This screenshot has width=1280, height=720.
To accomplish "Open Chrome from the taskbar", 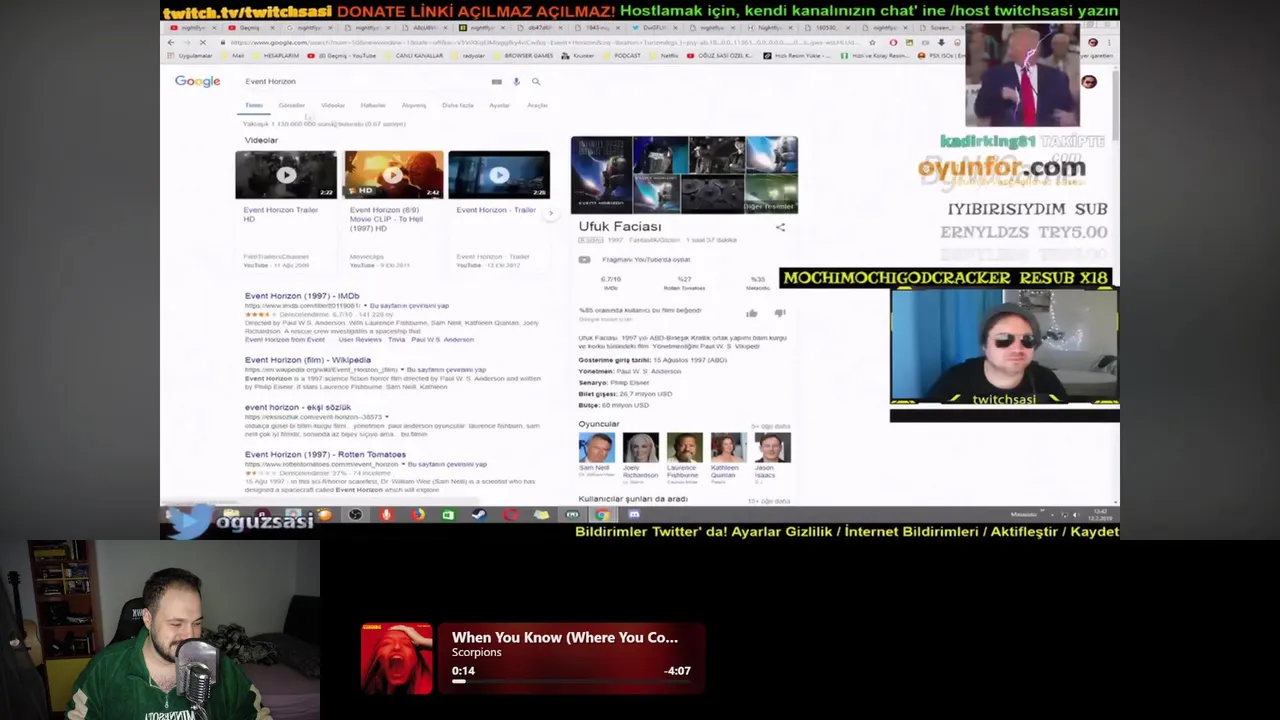I will tap(603, 515).
